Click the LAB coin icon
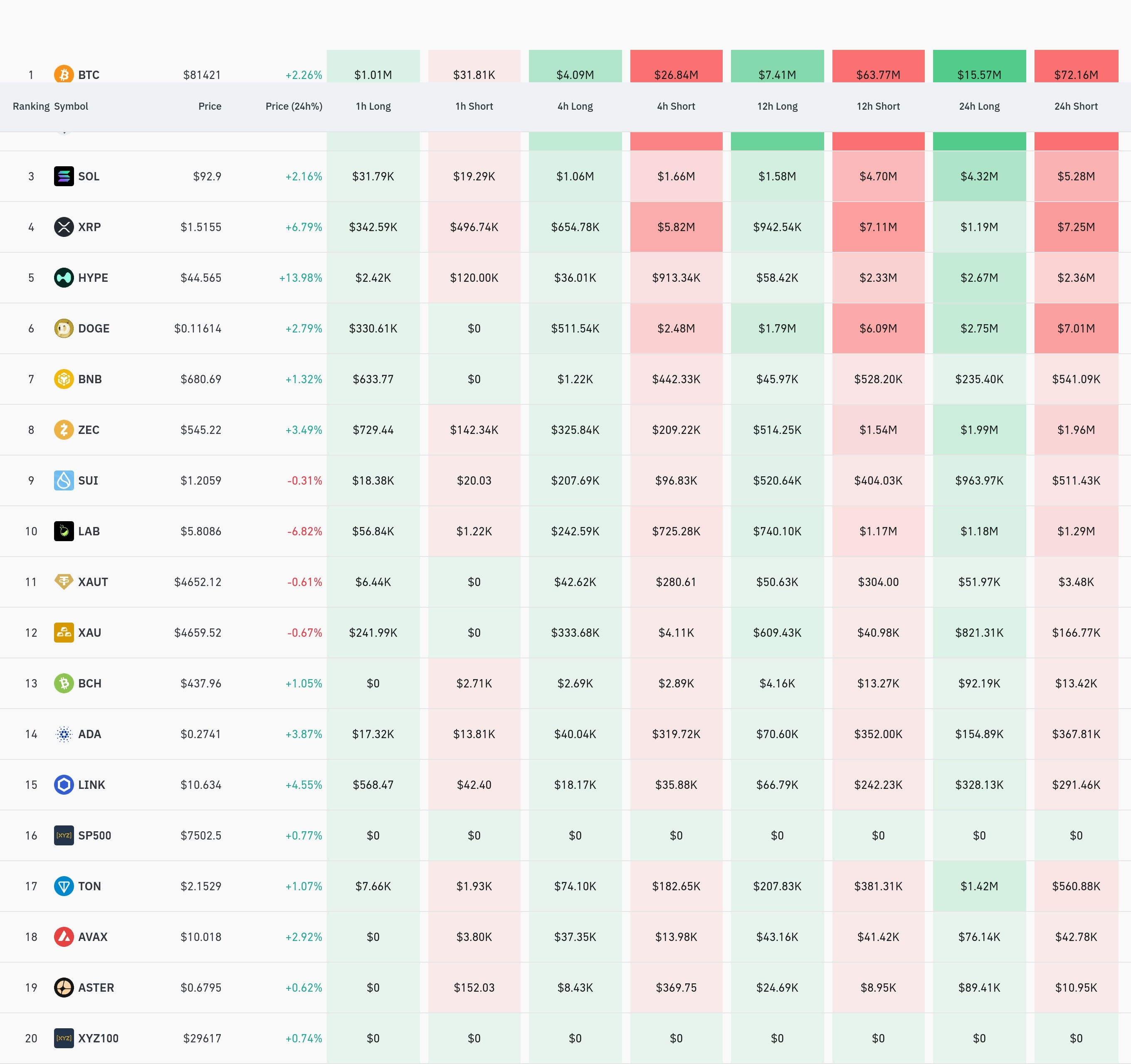The image size is (1131, 1064). 64,531
